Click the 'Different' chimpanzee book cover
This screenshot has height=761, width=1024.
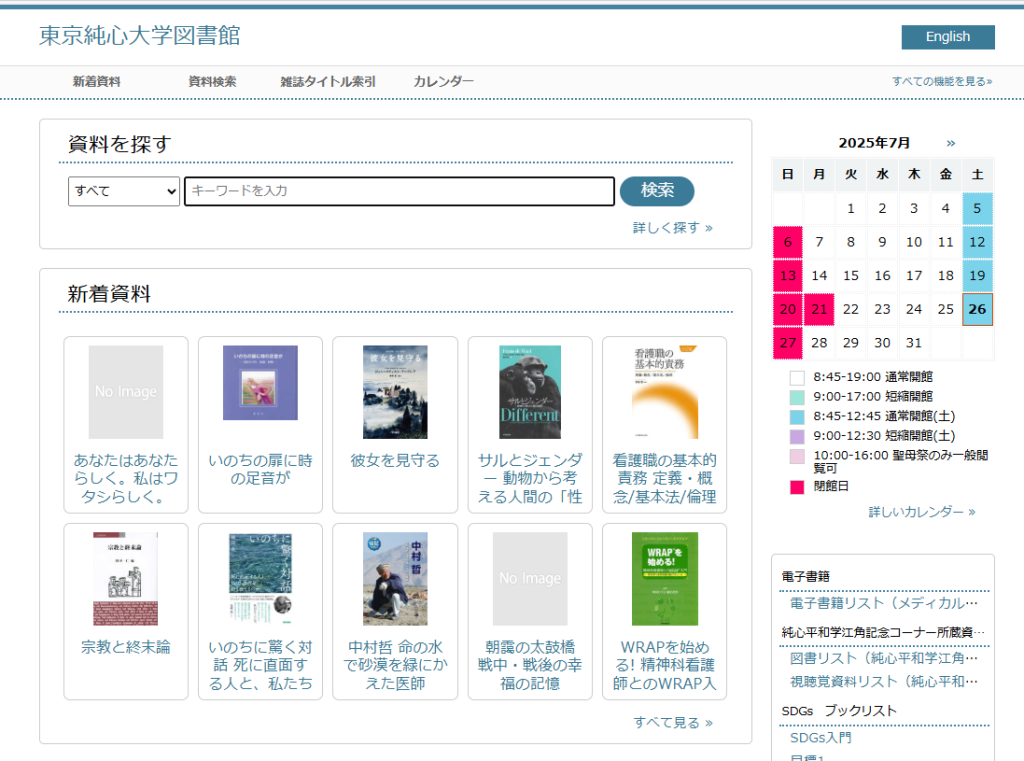(x=529, y=392)
